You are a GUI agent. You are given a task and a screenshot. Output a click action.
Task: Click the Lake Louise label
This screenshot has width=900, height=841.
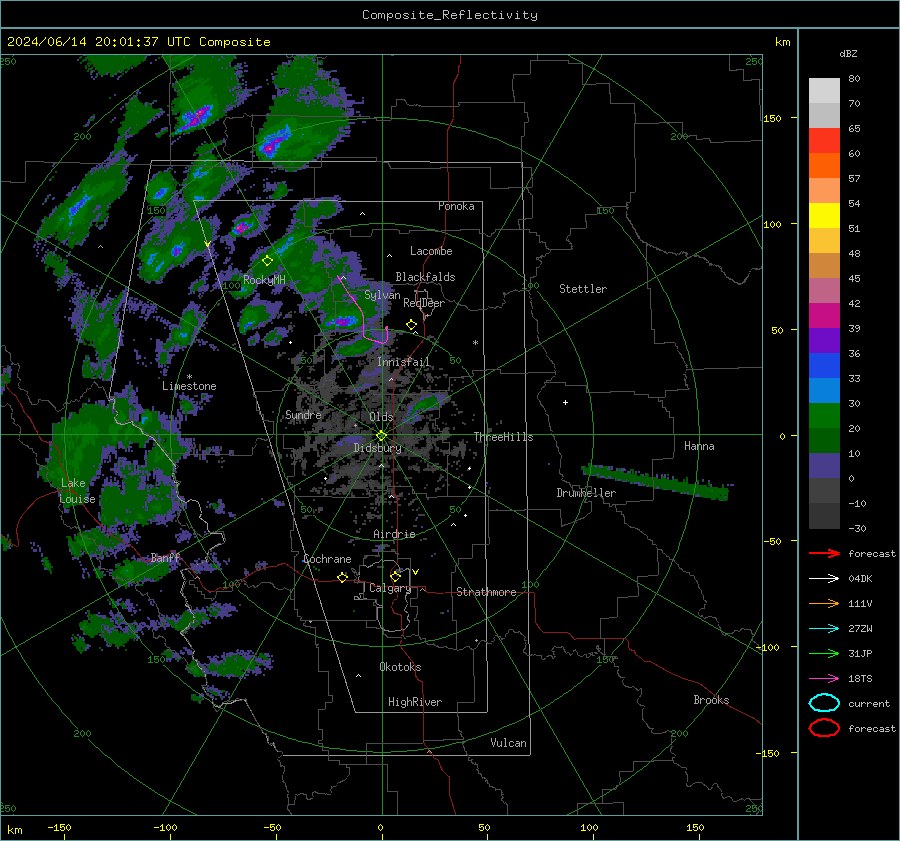pos(76,491)
